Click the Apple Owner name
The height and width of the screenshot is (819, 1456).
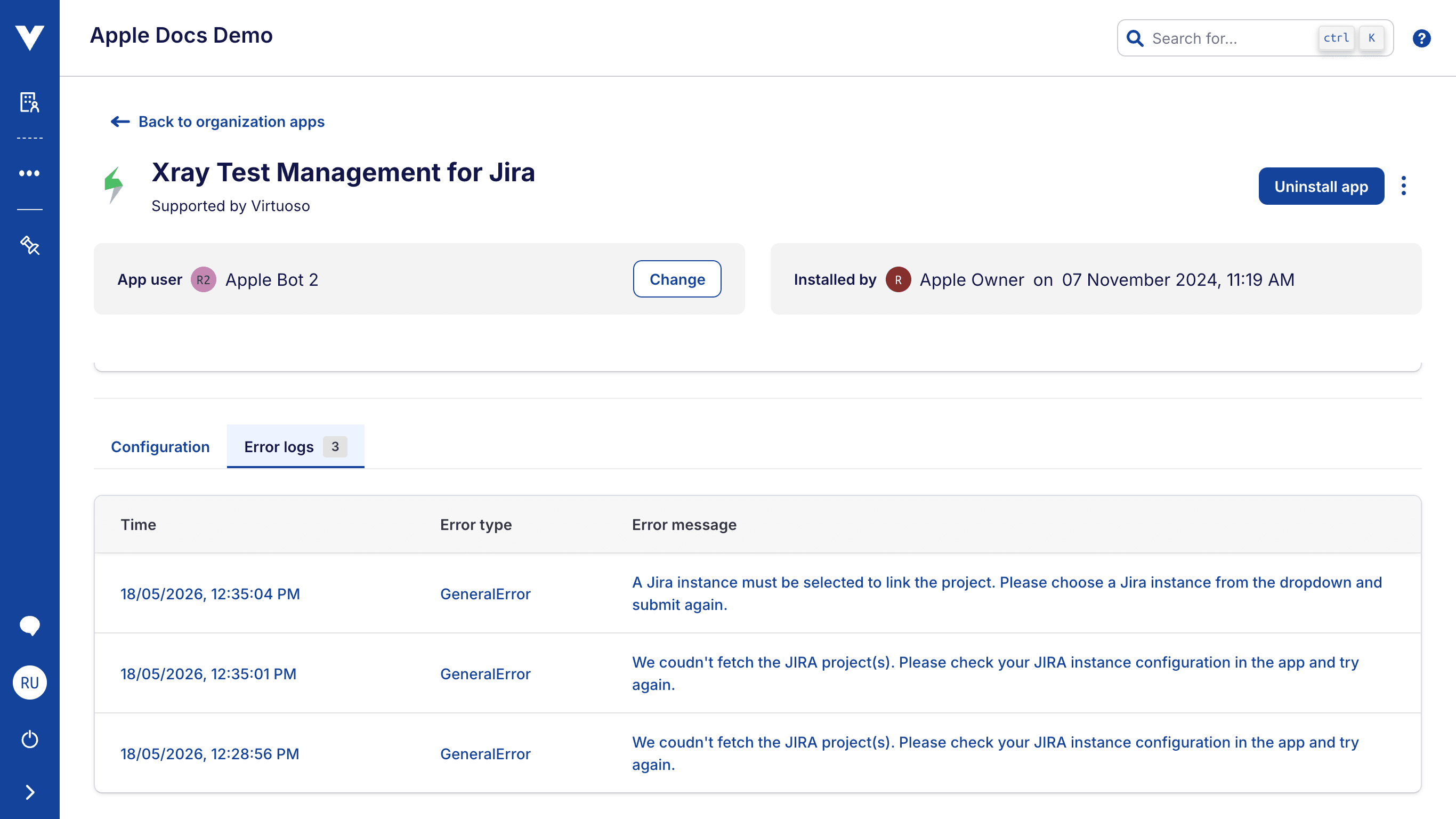pyautogui.click(x=972, y=279)
